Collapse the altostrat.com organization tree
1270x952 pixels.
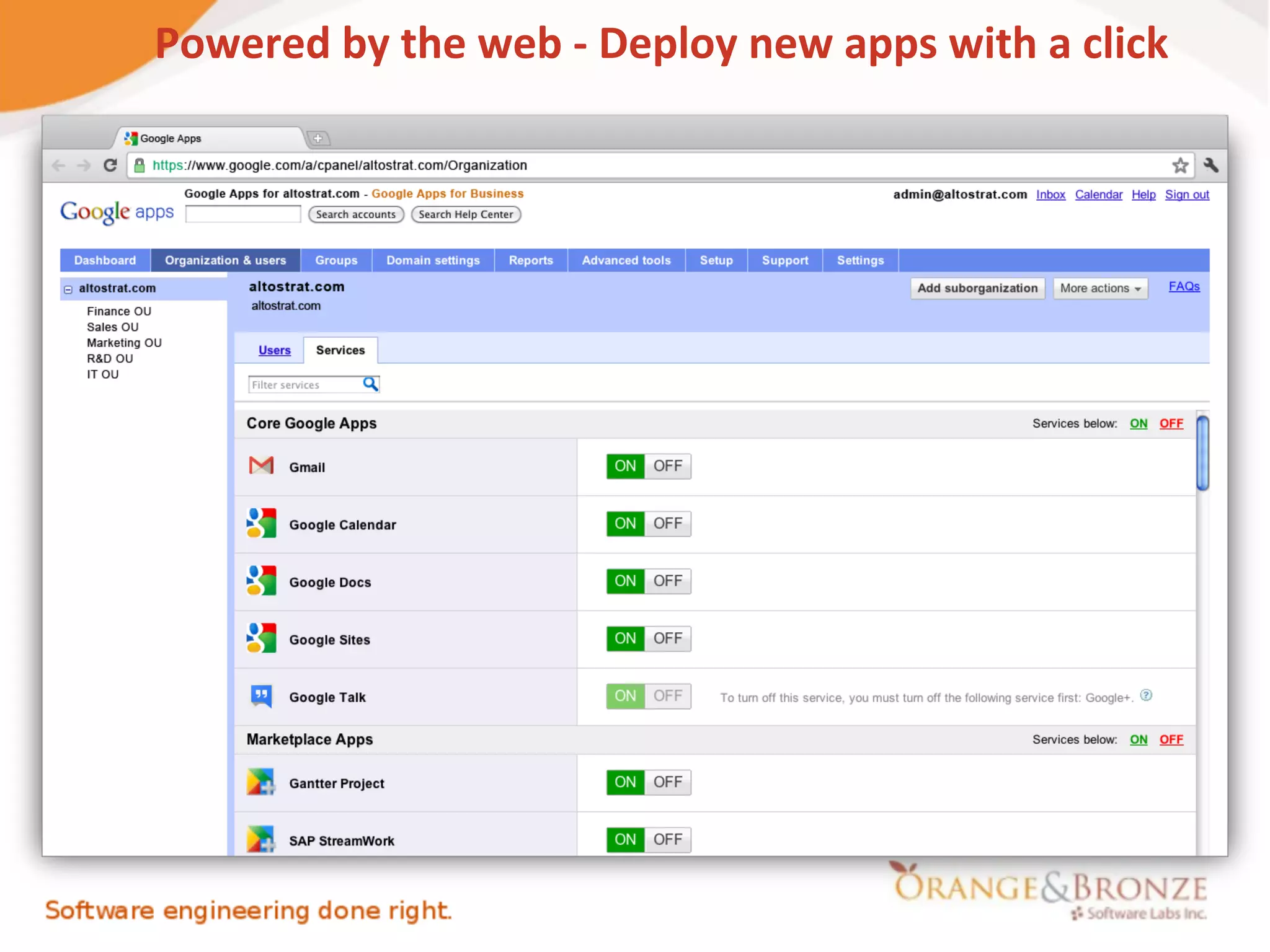pos(68,289)
